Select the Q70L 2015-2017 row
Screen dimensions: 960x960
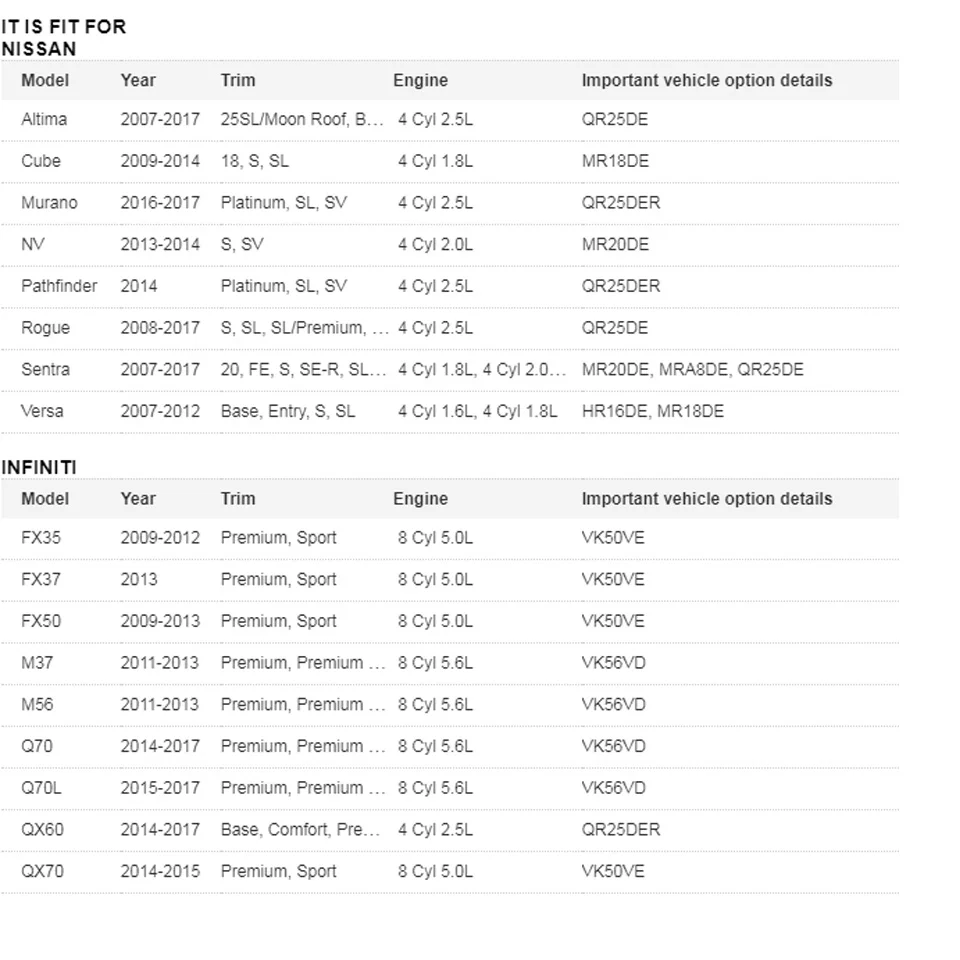tap(450, 787)
